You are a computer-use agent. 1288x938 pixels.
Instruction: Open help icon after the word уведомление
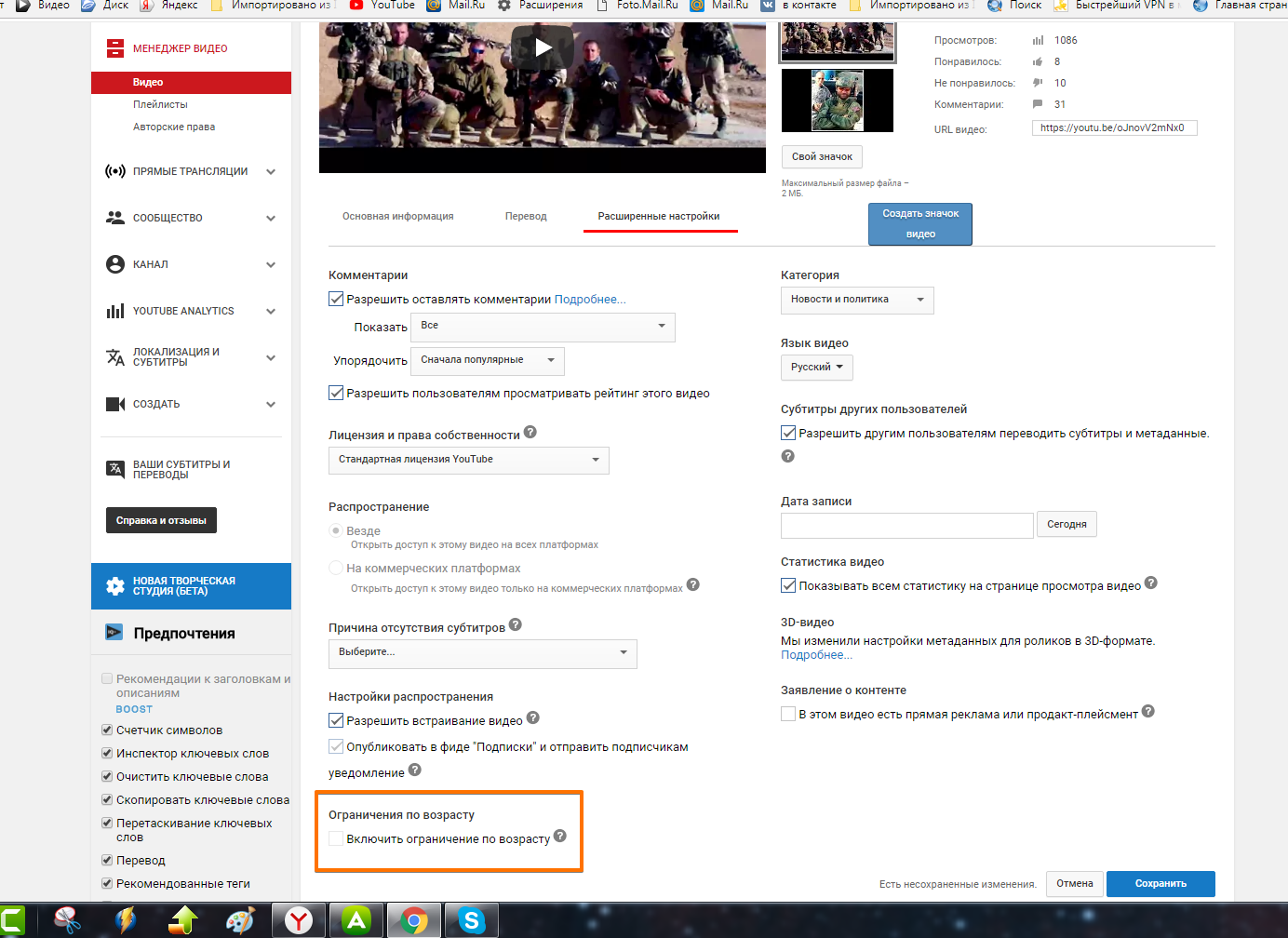click(415, 770)
